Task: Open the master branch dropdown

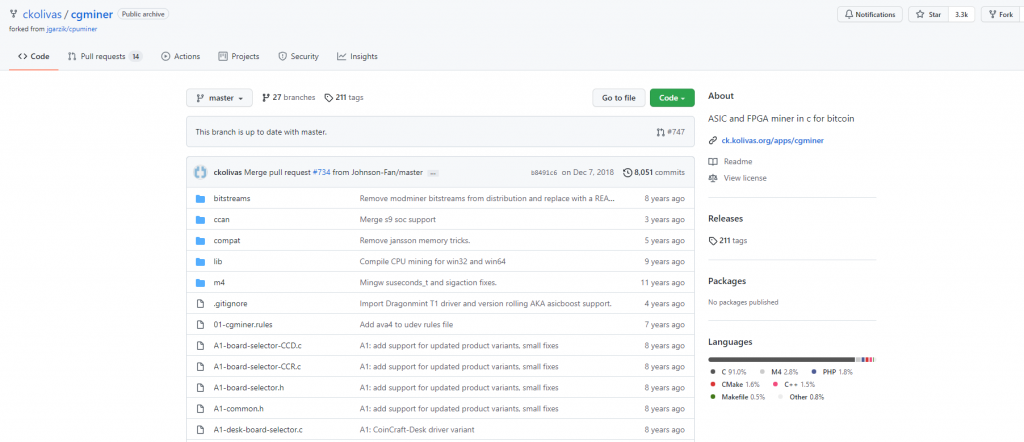Action: (x=219, y=98)
